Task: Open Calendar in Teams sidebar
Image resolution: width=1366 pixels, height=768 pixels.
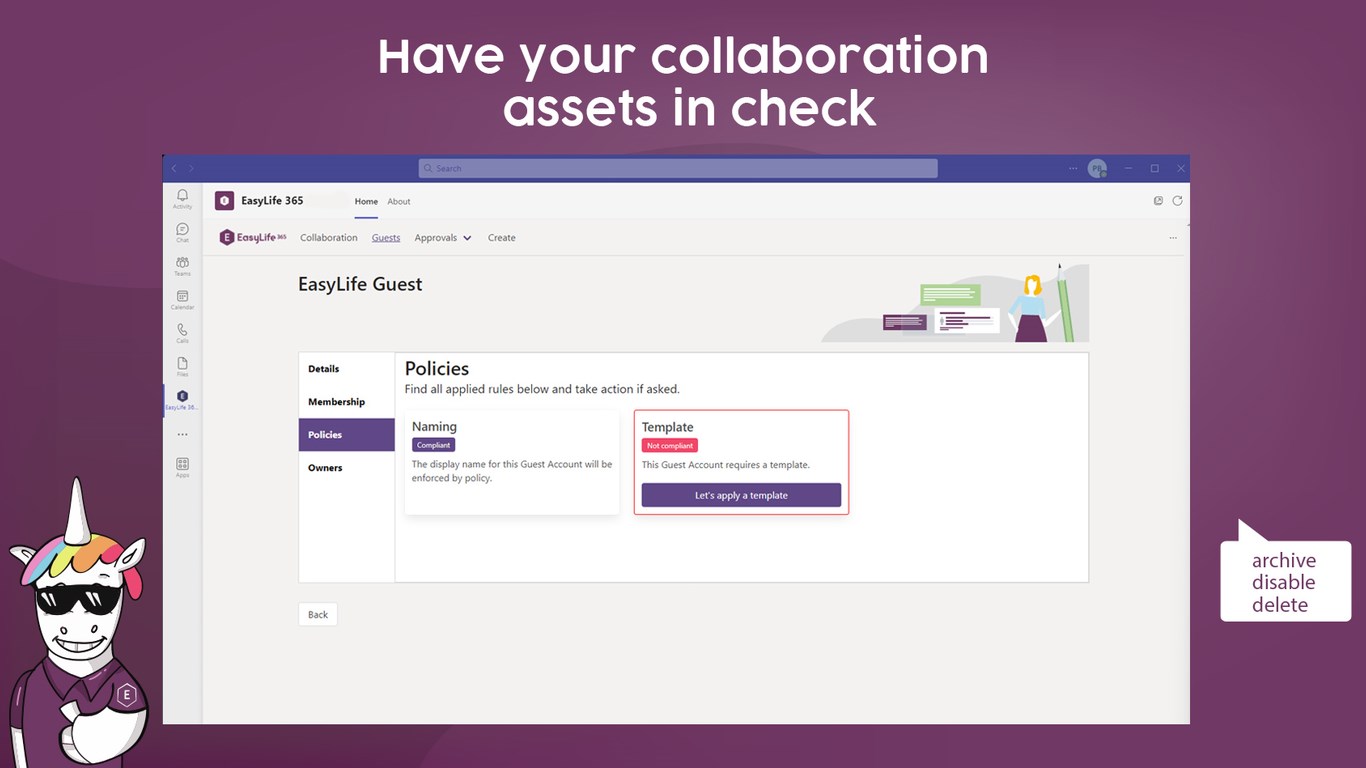Action: [182, 300]
